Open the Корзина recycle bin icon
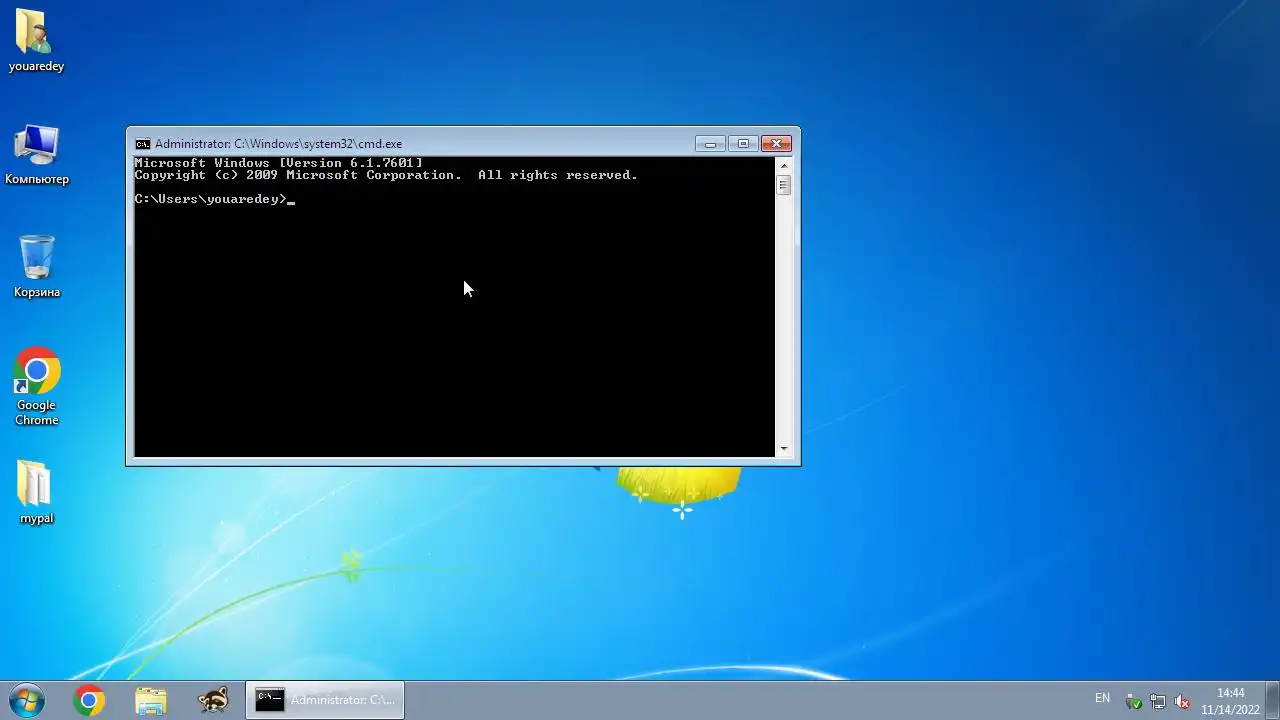This screenshot has width=1280, height=720. (37, 266)
